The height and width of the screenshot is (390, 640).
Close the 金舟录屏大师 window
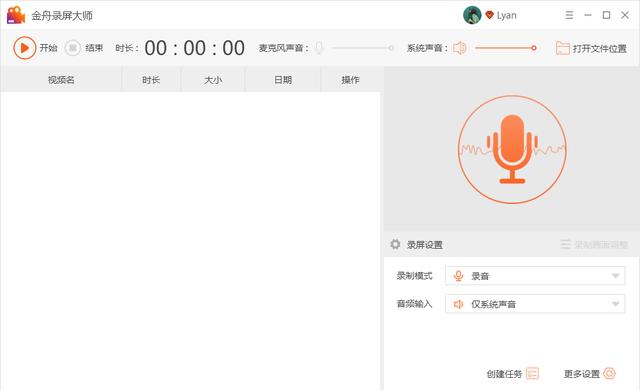coord(625,15)
